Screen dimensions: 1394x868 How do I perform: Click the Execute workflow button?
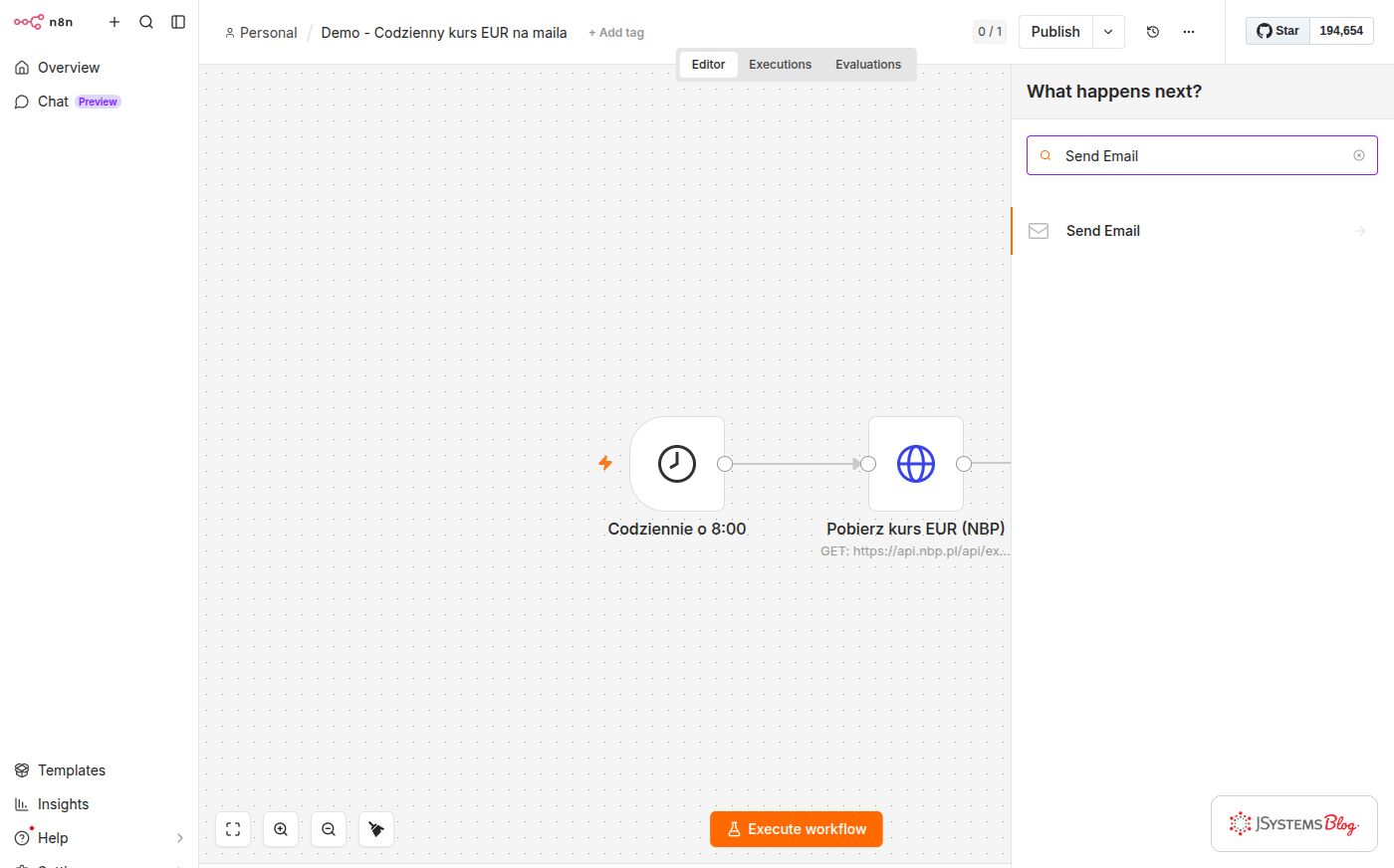click(797, 829)
